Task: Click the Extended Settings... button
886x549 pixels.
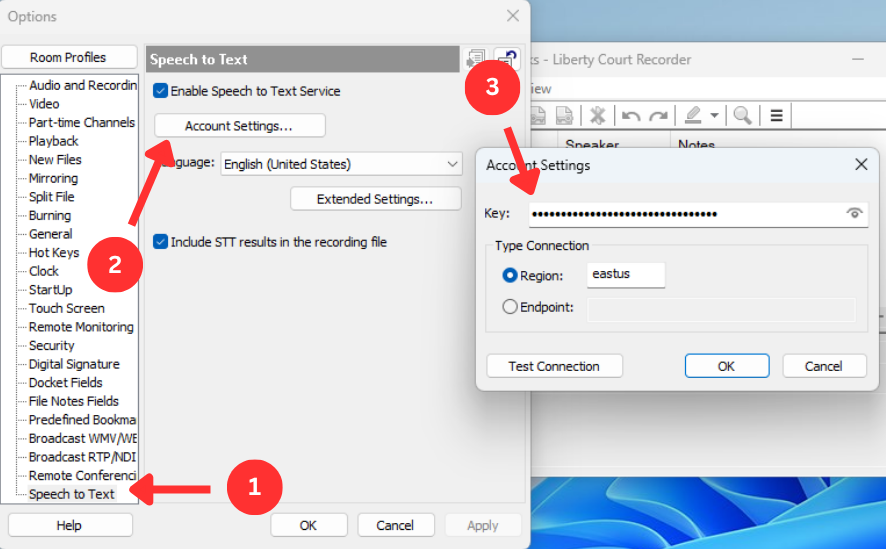Action: click(376, 199)
